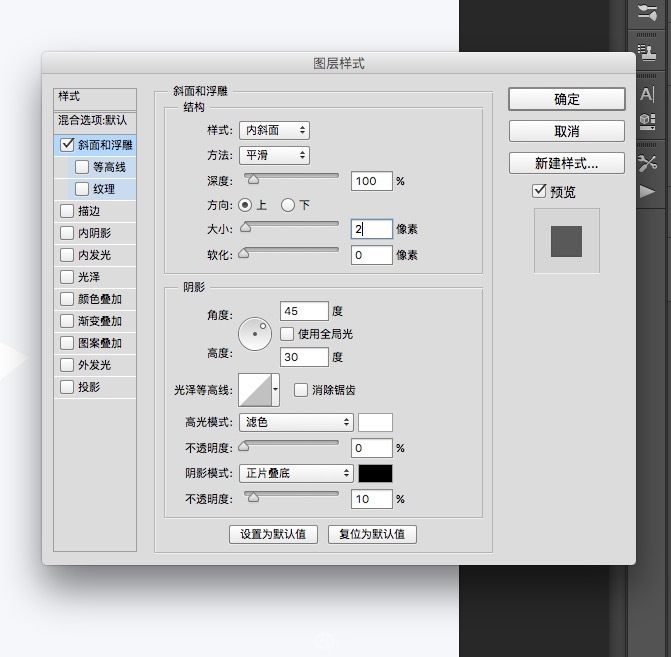Tick the 内阴影 checkbox
Viewport: 671px width, 657px height.
pyautogui.click(x=67, y=233)
